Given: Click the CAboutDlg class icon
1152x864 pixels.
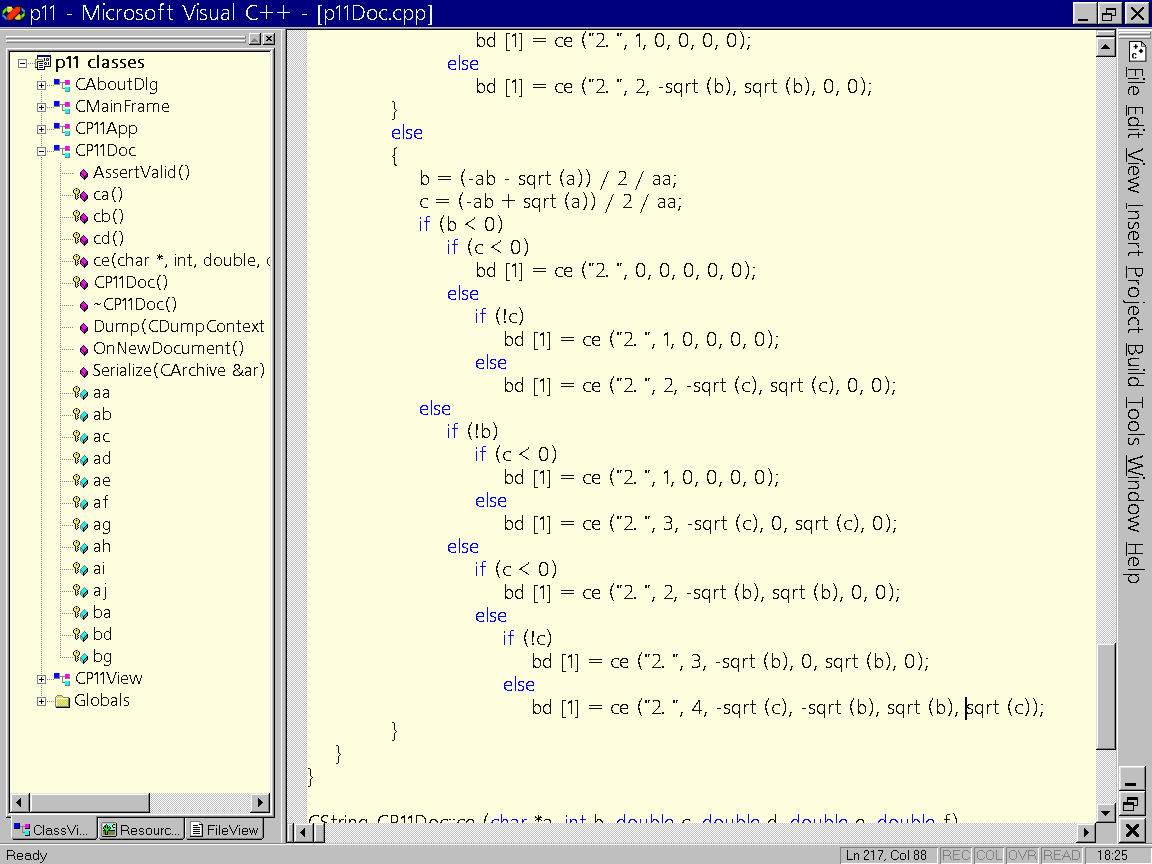Looking at the screenshot, I should click(62, 85).
